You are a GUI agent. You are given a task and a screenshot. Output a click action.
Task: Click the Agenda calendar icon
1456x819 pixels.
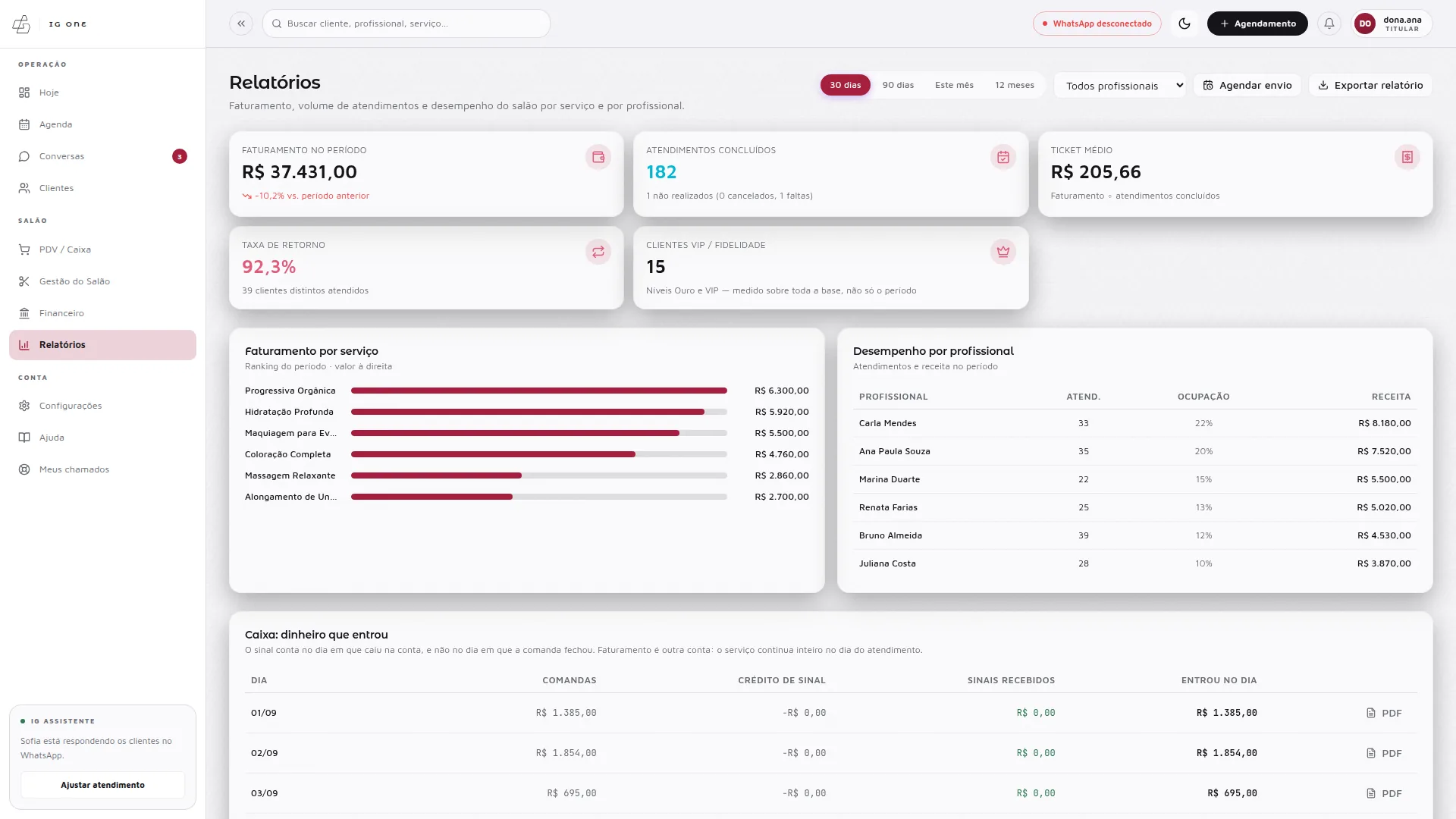pos(24,124)
